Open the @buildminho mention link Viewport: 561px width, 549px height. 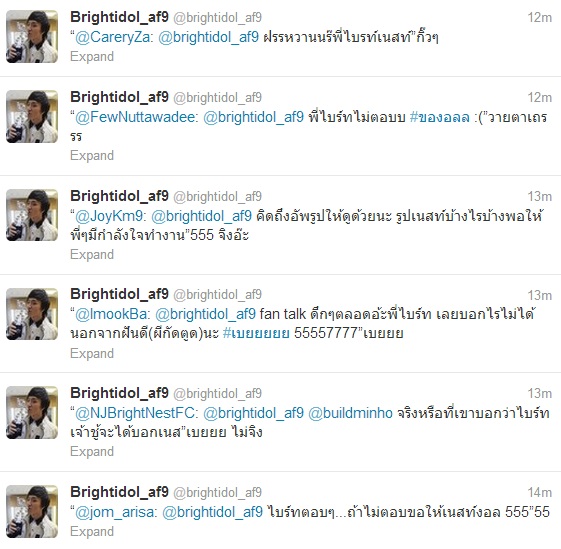350,413
